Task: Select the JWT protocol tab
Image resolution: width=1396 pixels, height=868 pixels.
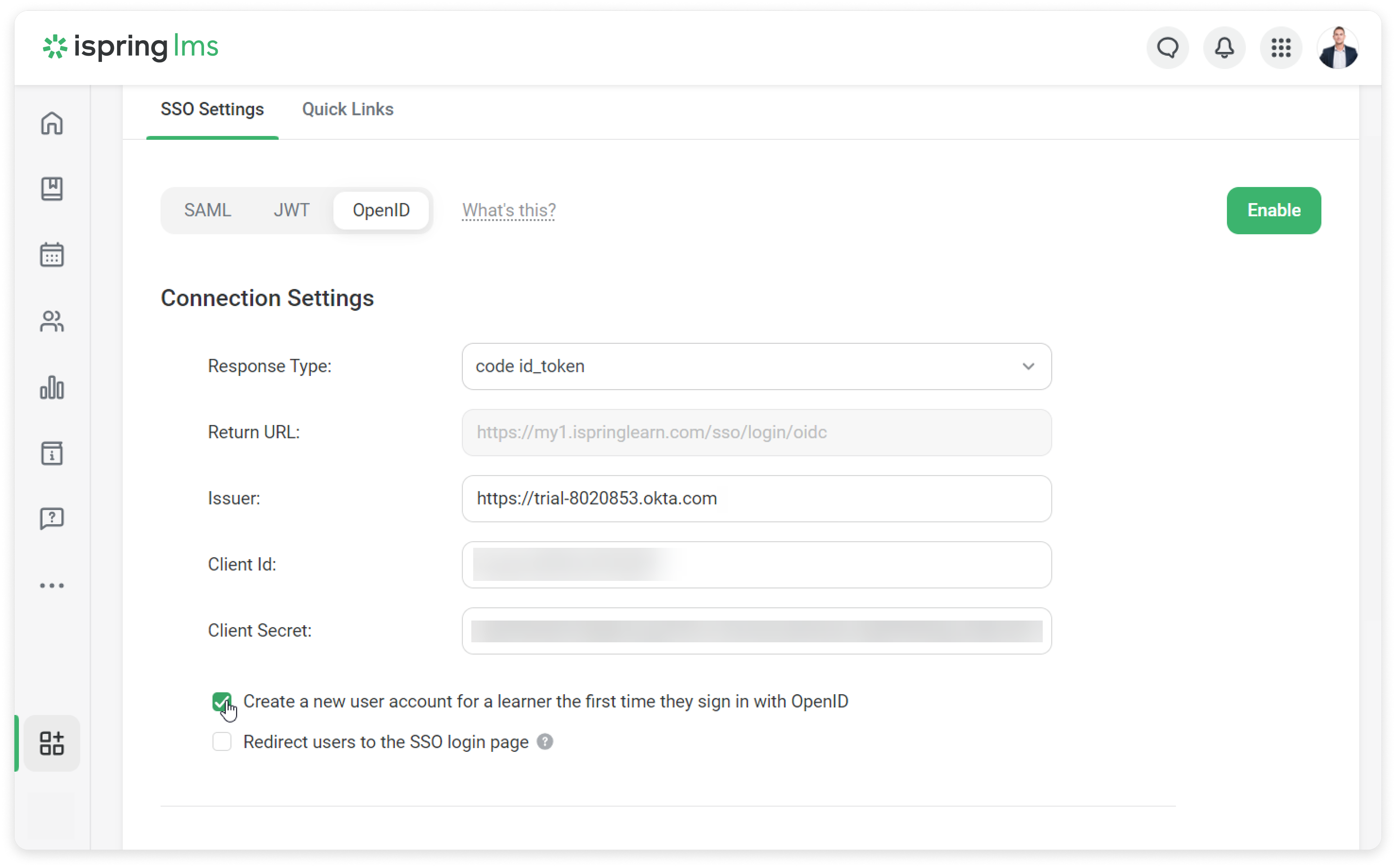Action: click(x=291, y=210)
